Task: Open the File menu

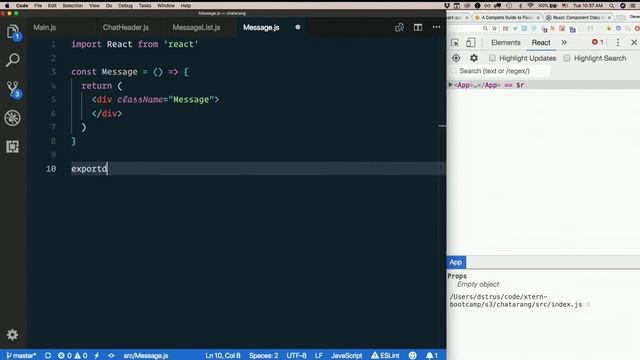Action: click(38, 5)
